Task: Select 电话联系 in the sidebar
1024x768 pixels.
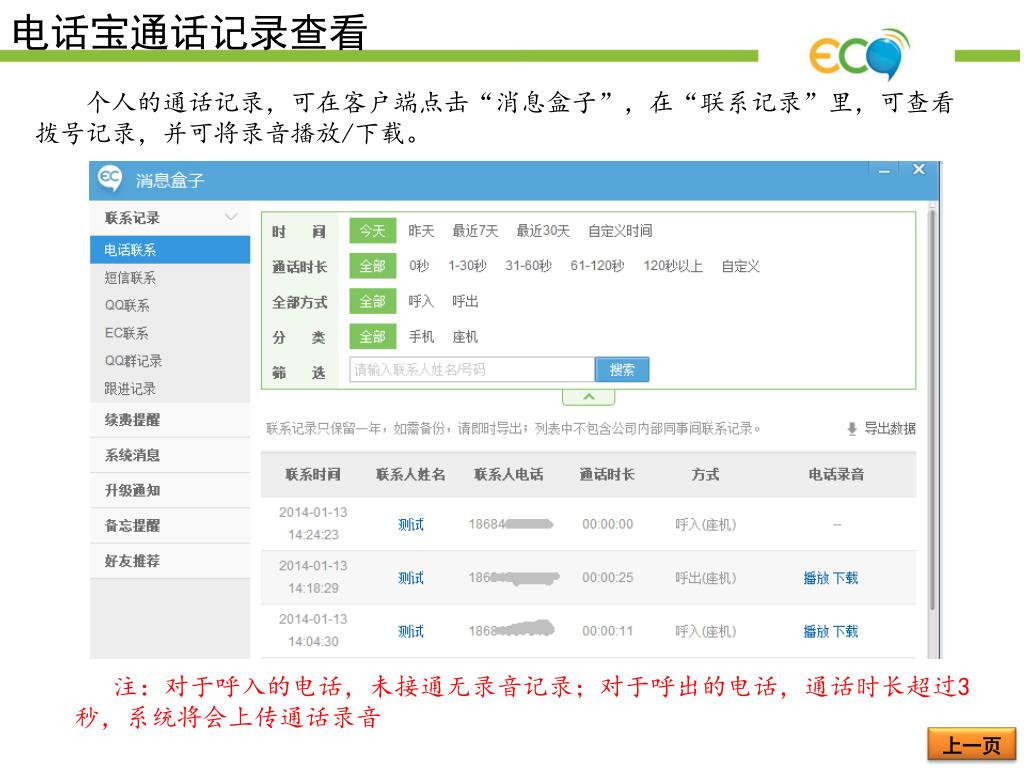Action: click(x=170, y=249)
